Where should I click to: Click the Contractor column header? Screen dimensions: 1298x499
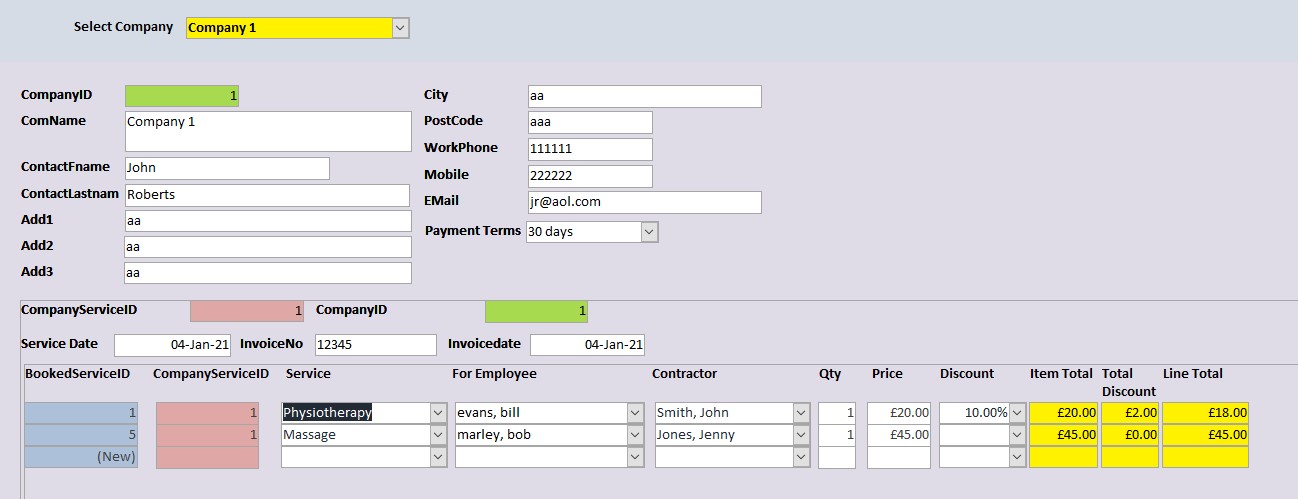(x=685, y=374)
